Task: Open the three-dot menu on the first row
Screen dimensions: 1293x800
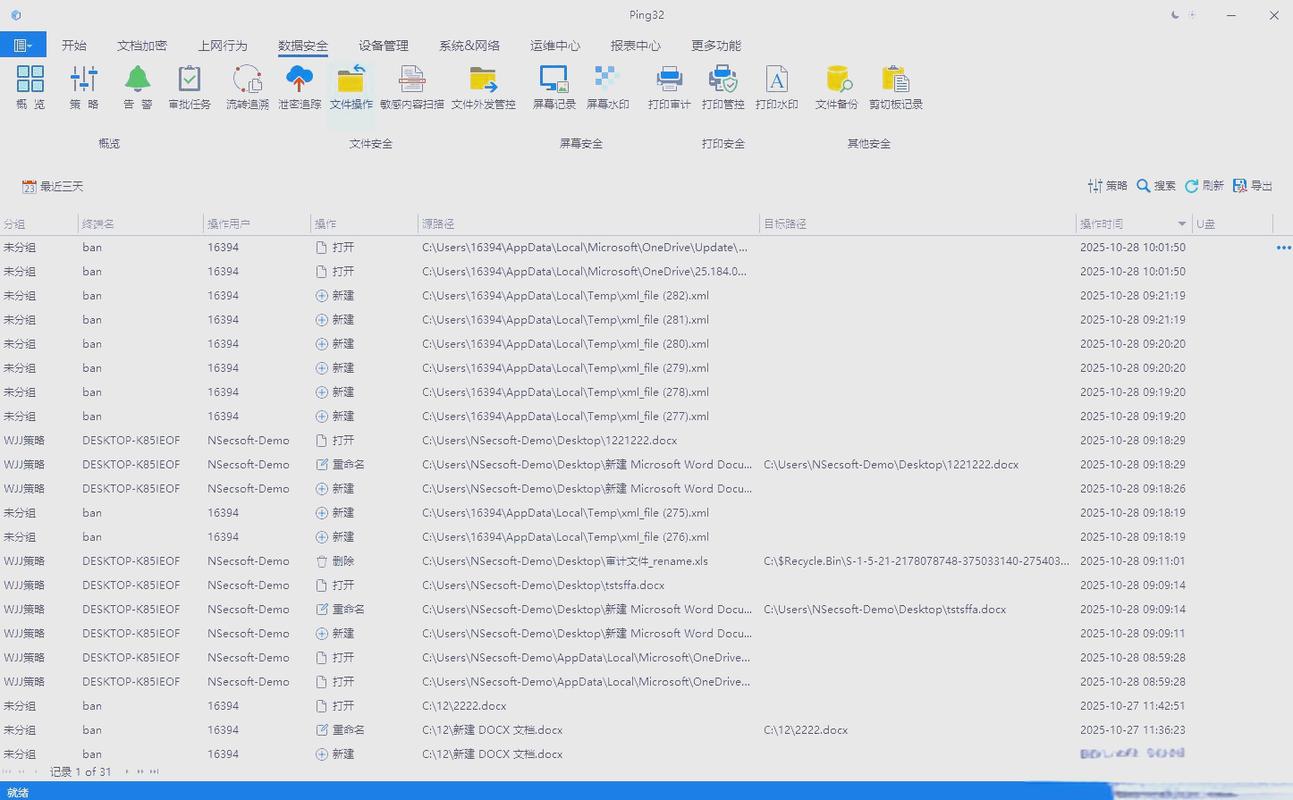Action: [x=1284, y=247]
